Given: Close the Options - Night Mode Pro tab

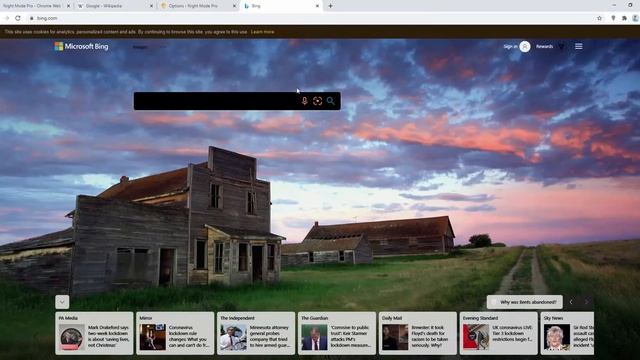Looking at the screenshot, I should [x=234, y=6].
